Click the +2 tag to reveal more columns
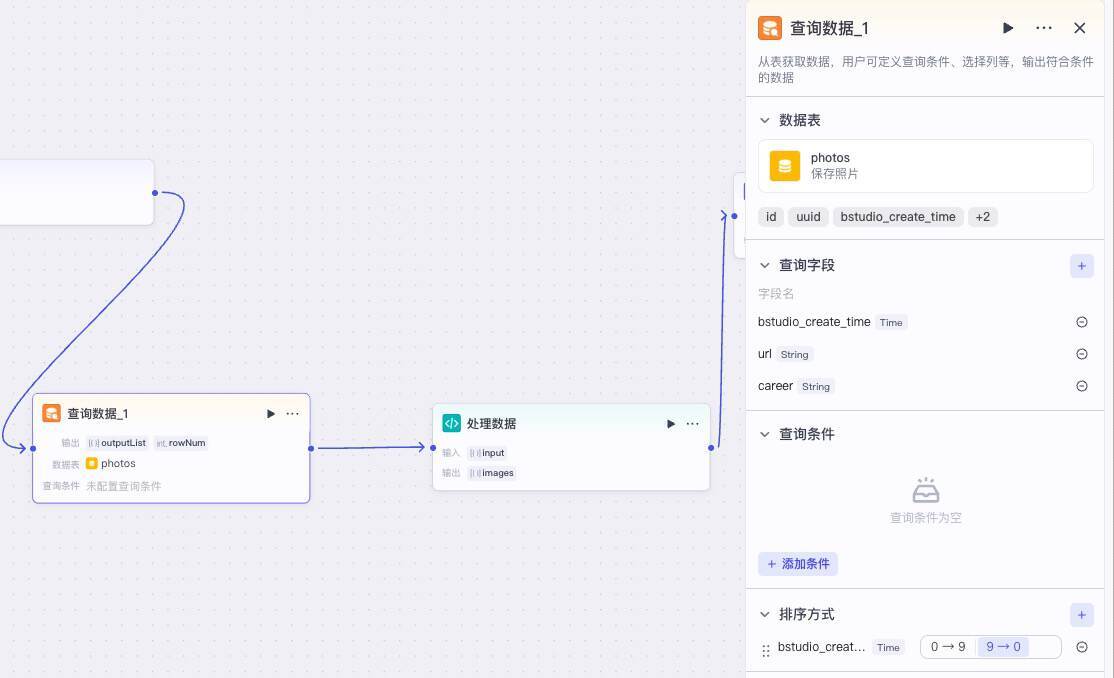1114x678 pixels. click(x=982, y=216)
